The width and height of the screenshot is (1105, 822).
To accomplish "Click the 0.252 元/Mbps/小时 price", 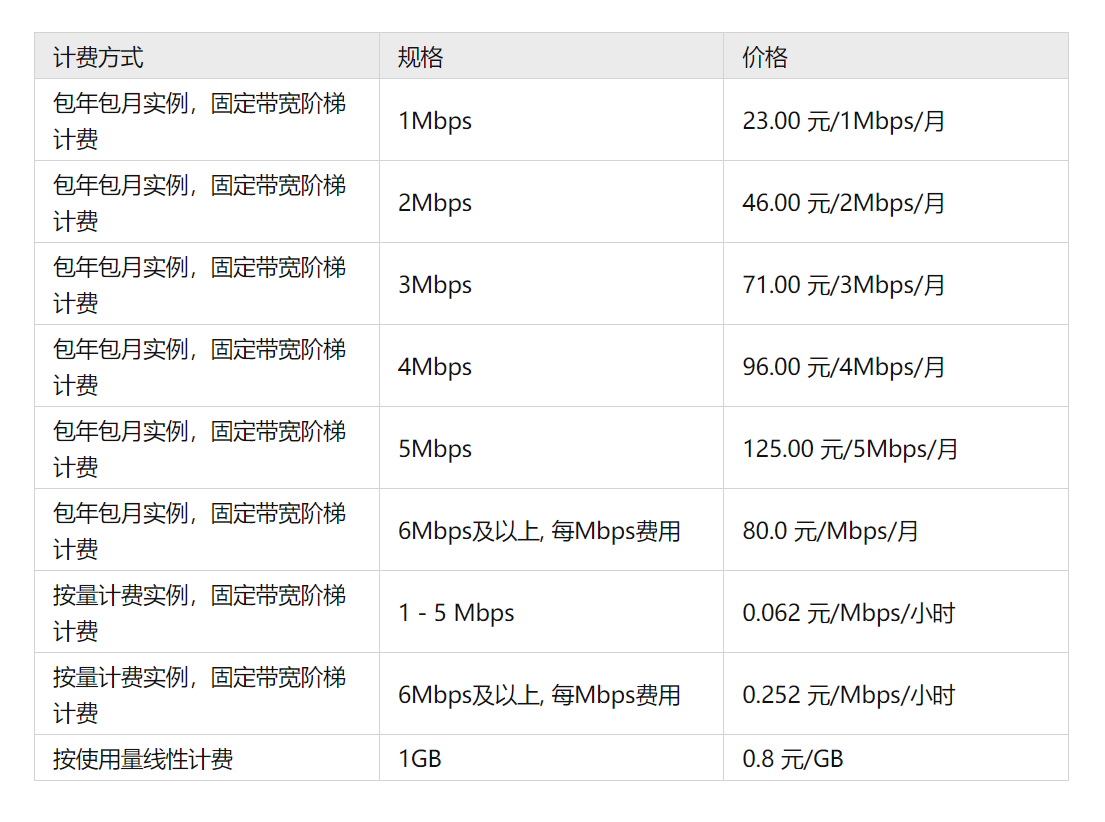I will [848, 696].
